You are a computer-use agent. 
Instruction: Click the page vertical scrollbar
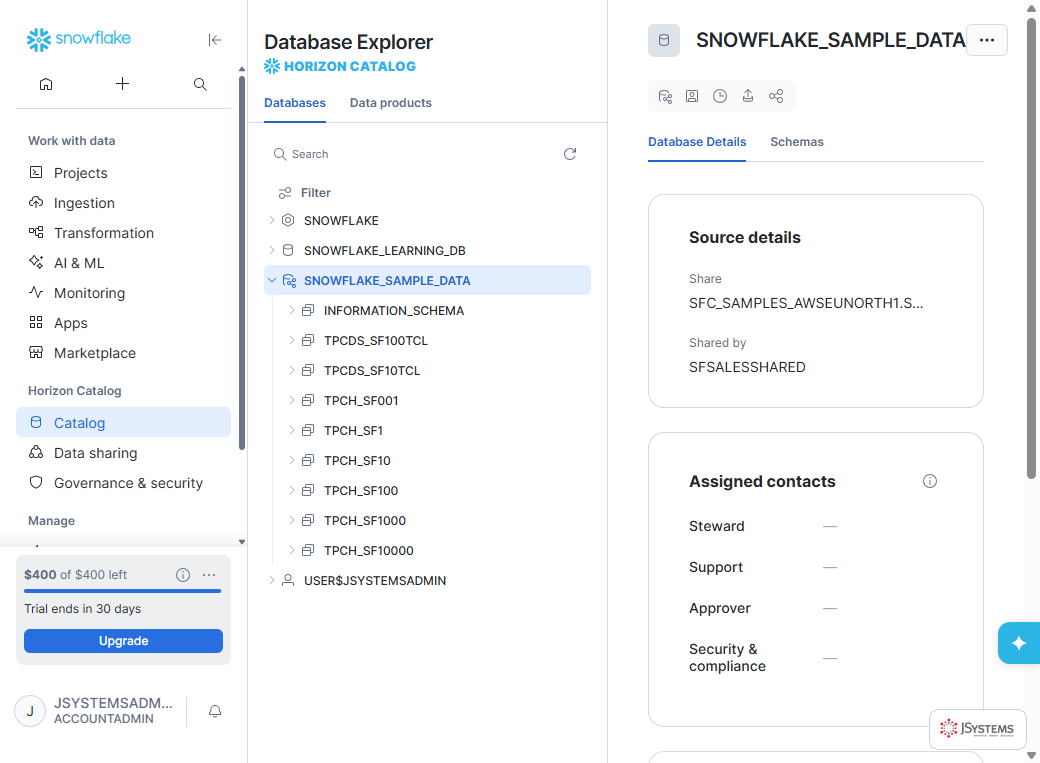(1031, 248)
